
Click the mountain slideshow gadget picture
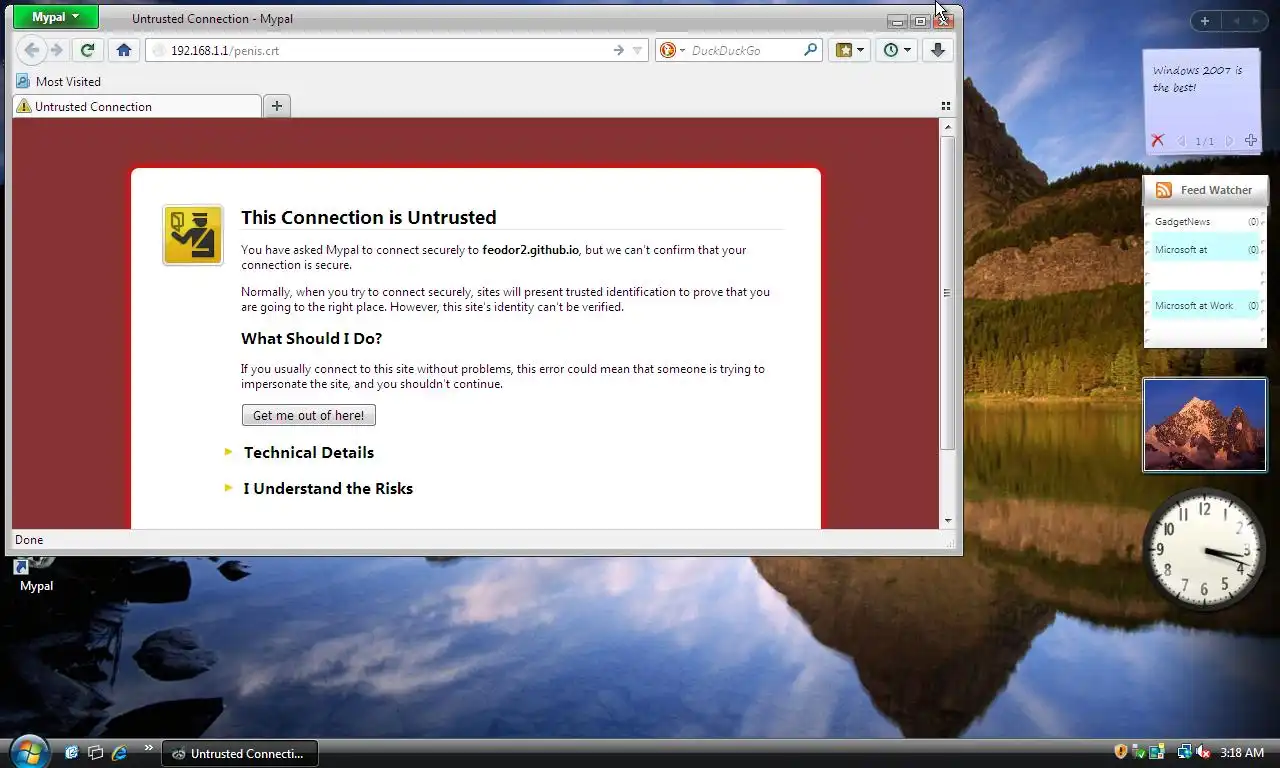click(1205, 425)
